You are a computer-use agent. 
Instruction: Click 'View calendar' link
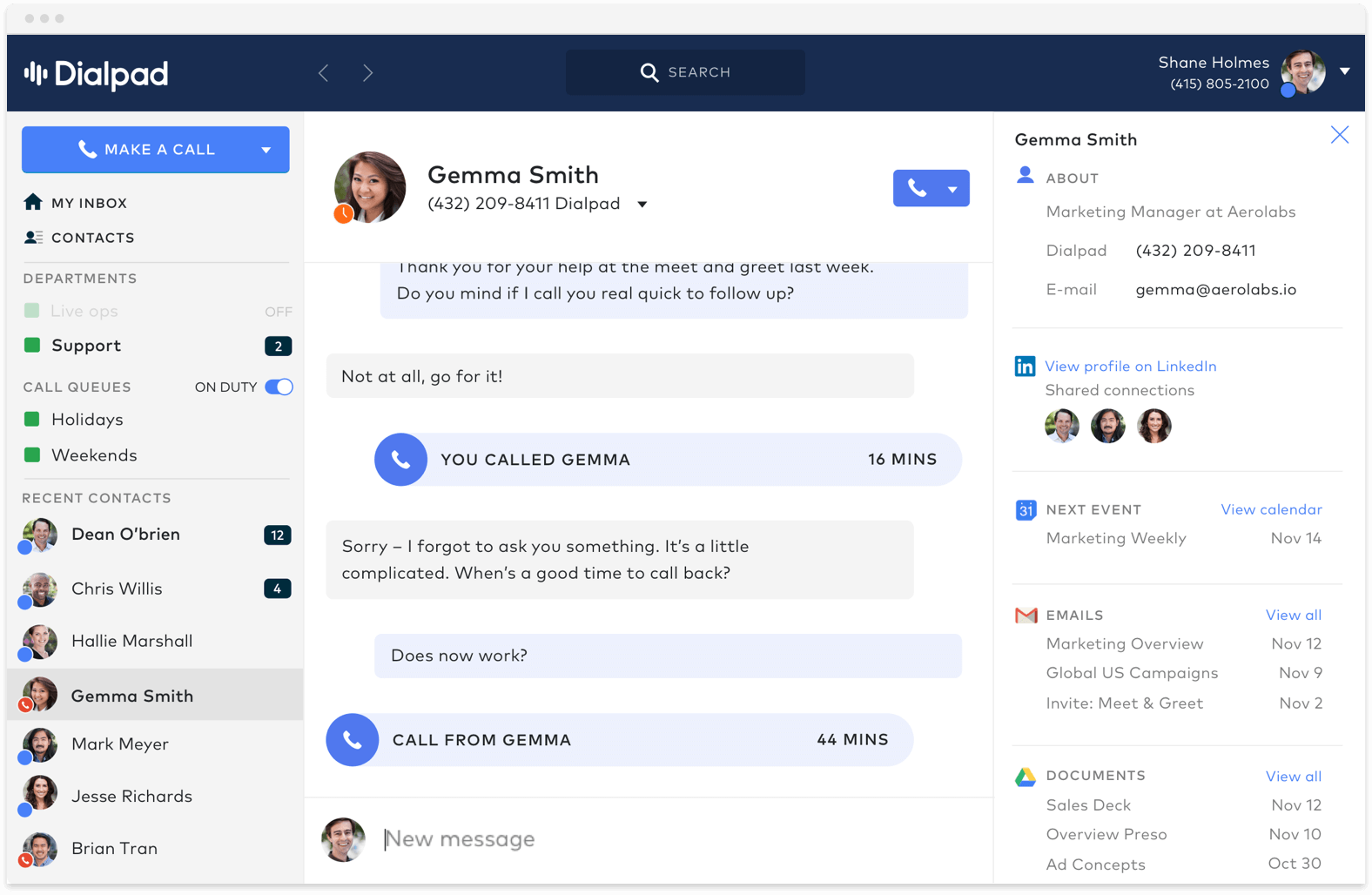coord(1271,509)
